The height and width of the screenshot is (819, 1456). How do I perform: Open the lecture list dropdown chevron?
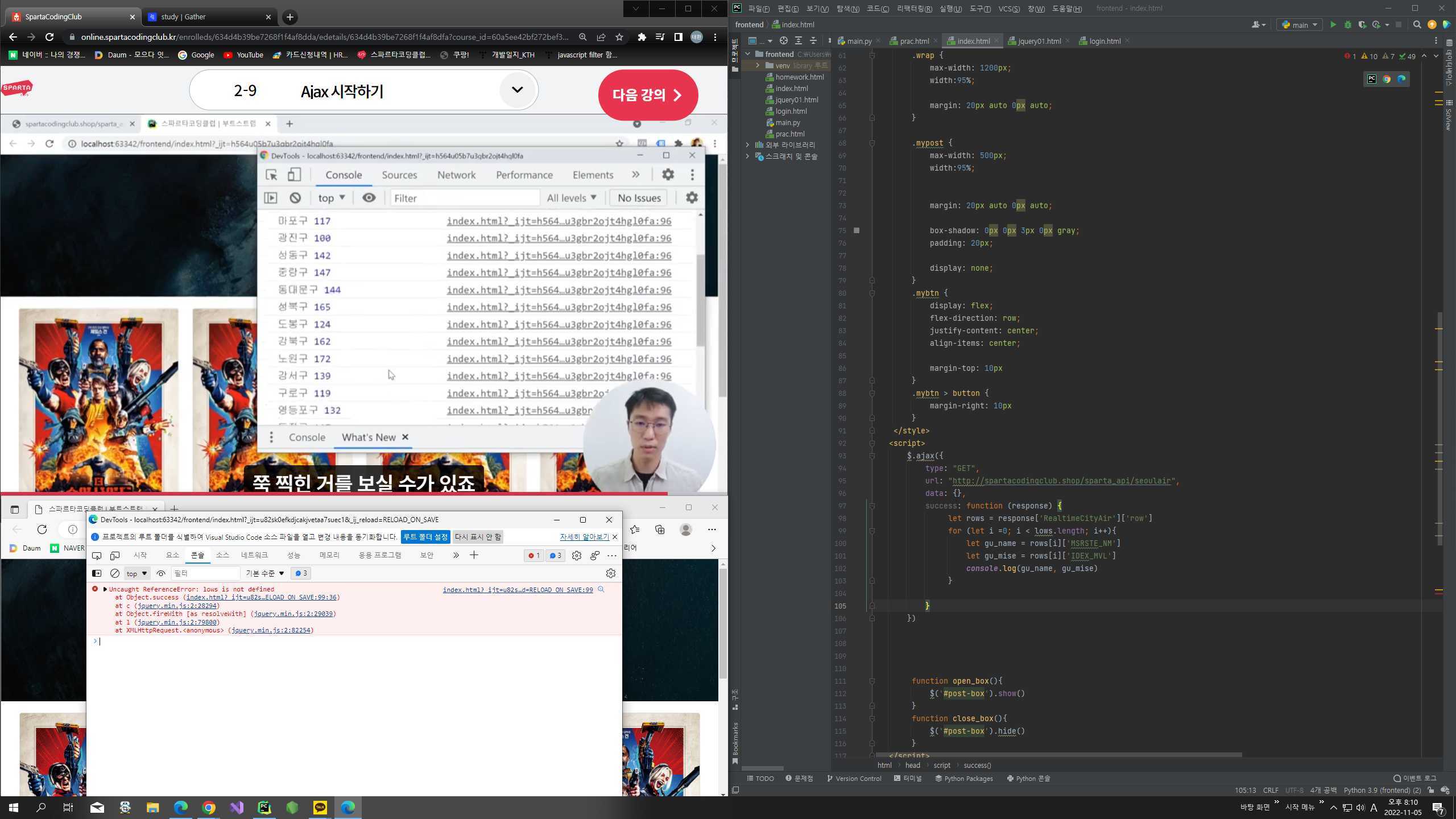pyautogui.click(x=517, y=90)
